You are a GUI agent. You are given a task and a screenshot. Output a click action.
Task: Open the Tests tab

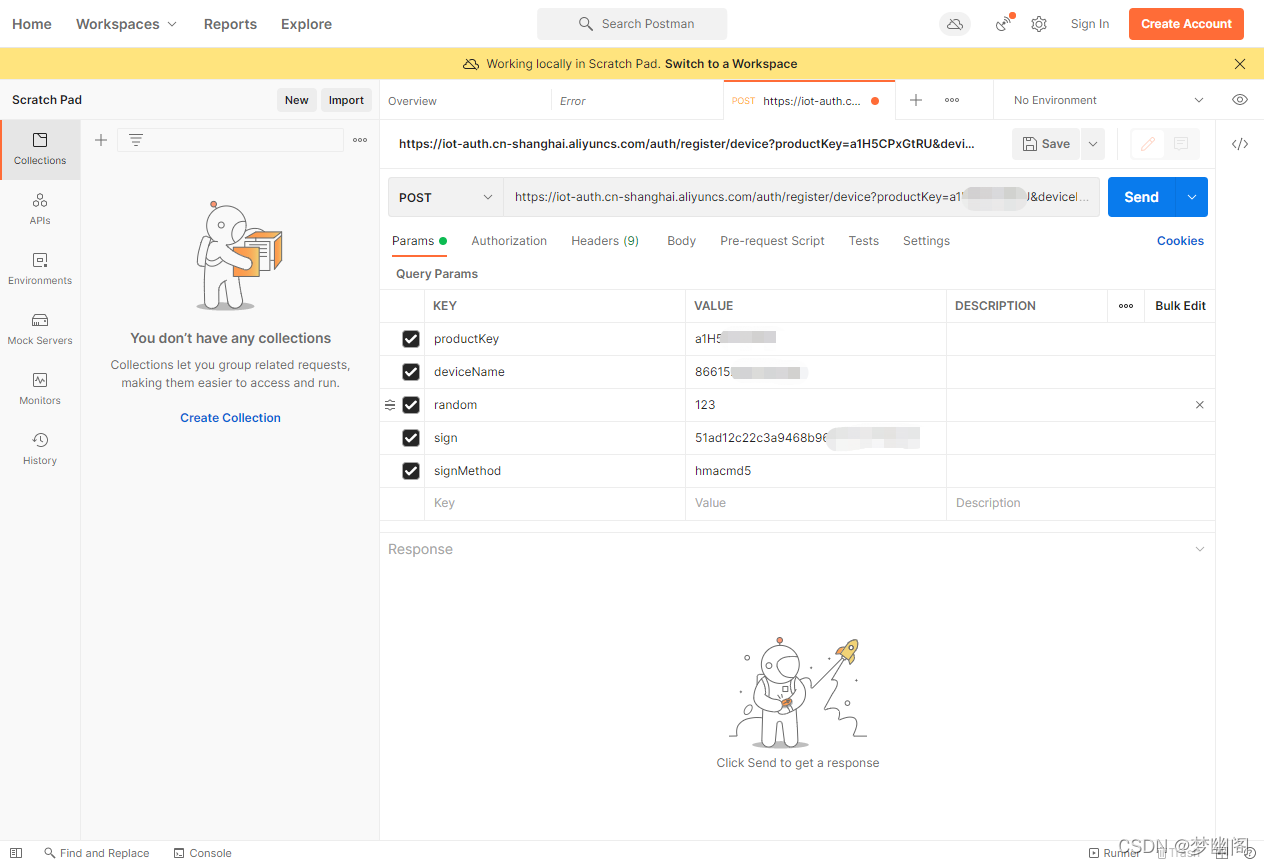point(864,241)
